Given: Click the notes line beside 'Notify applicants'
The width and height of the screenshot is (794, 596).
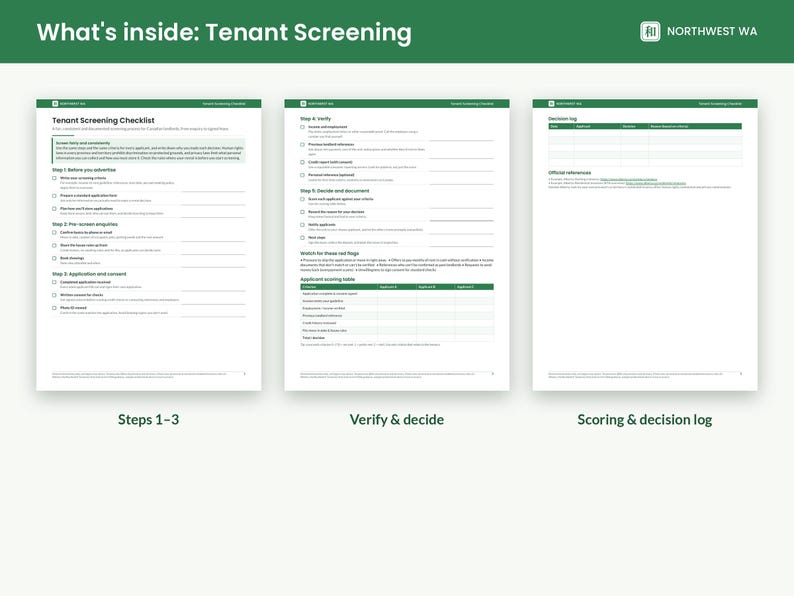Looking at the screenshot, I should point(461,233).
